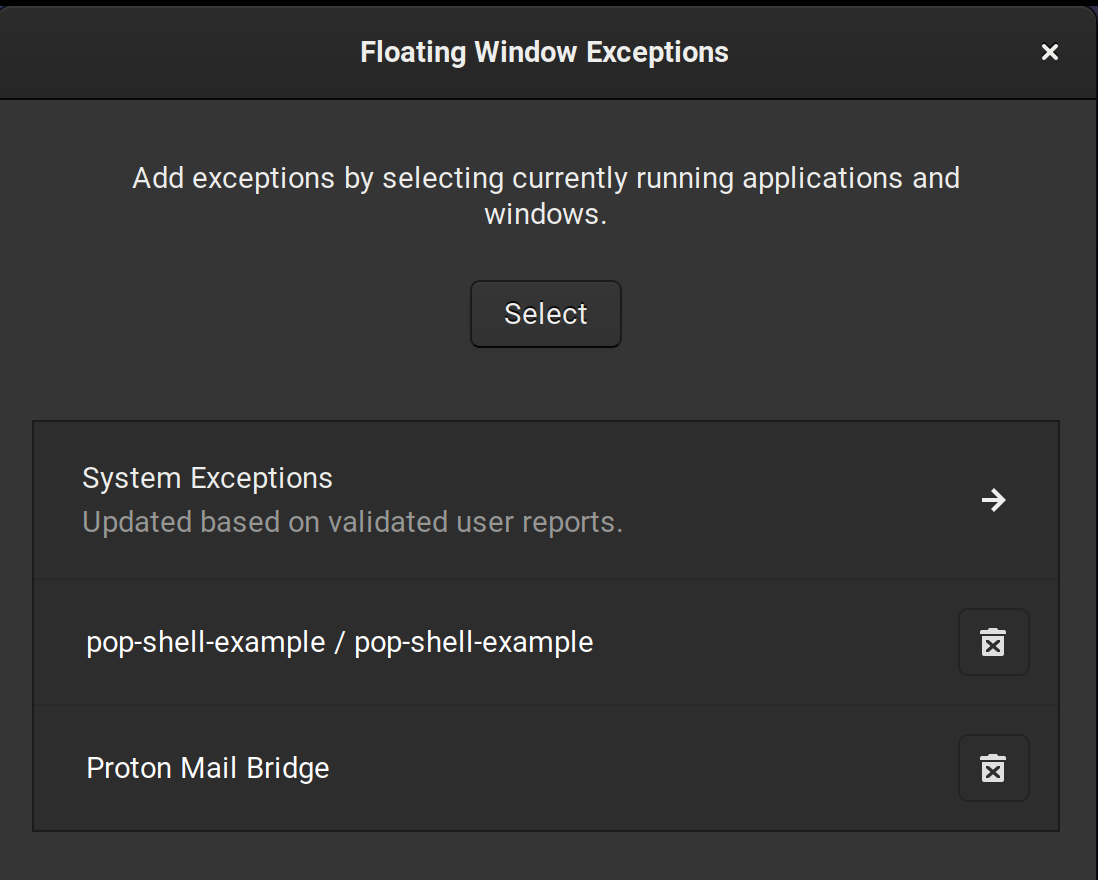The width and height of the screenshot is (1098, 880).
Task: Click the delete icon next to pop-shell-example
Action: coord(993,642)
